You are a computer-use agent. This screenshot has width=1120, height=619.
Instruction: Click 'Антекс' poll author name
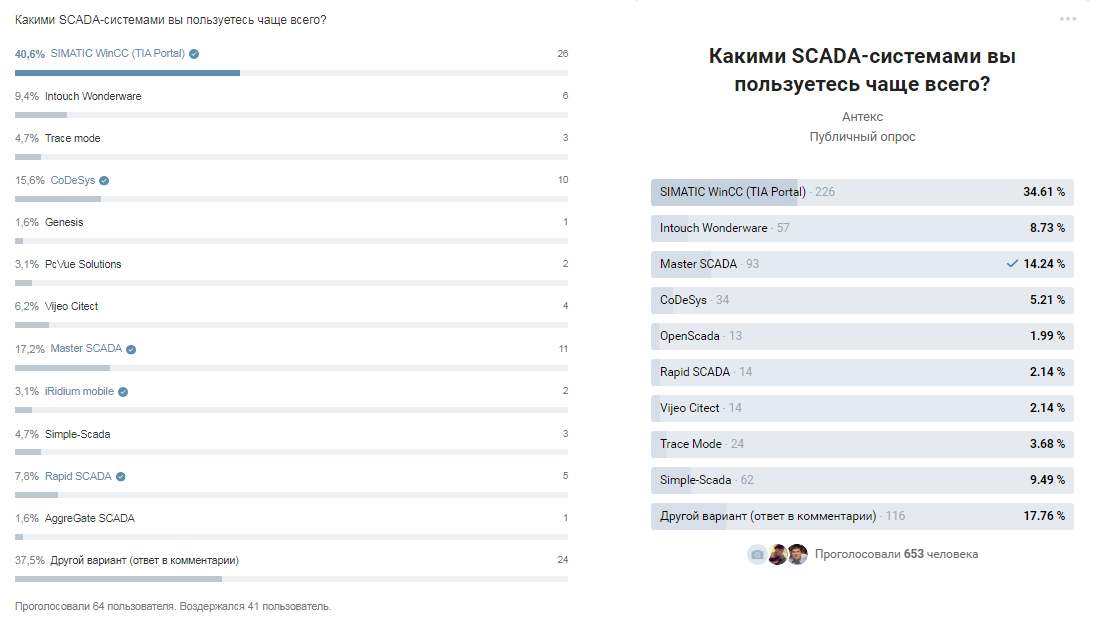862,117
